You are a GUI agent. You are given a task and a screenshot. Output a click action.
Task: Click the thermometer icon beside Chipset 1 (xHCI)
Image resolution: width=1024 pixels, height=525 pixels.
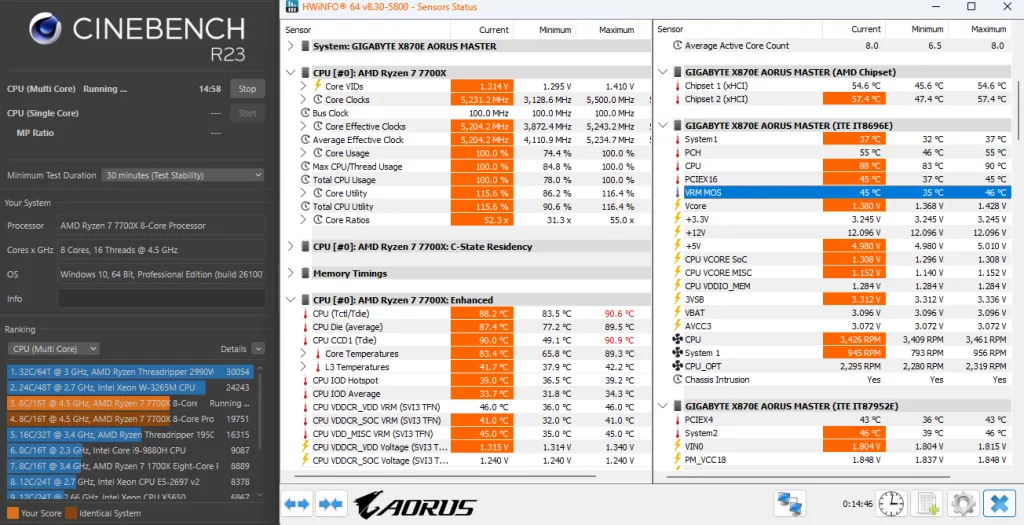677,86
